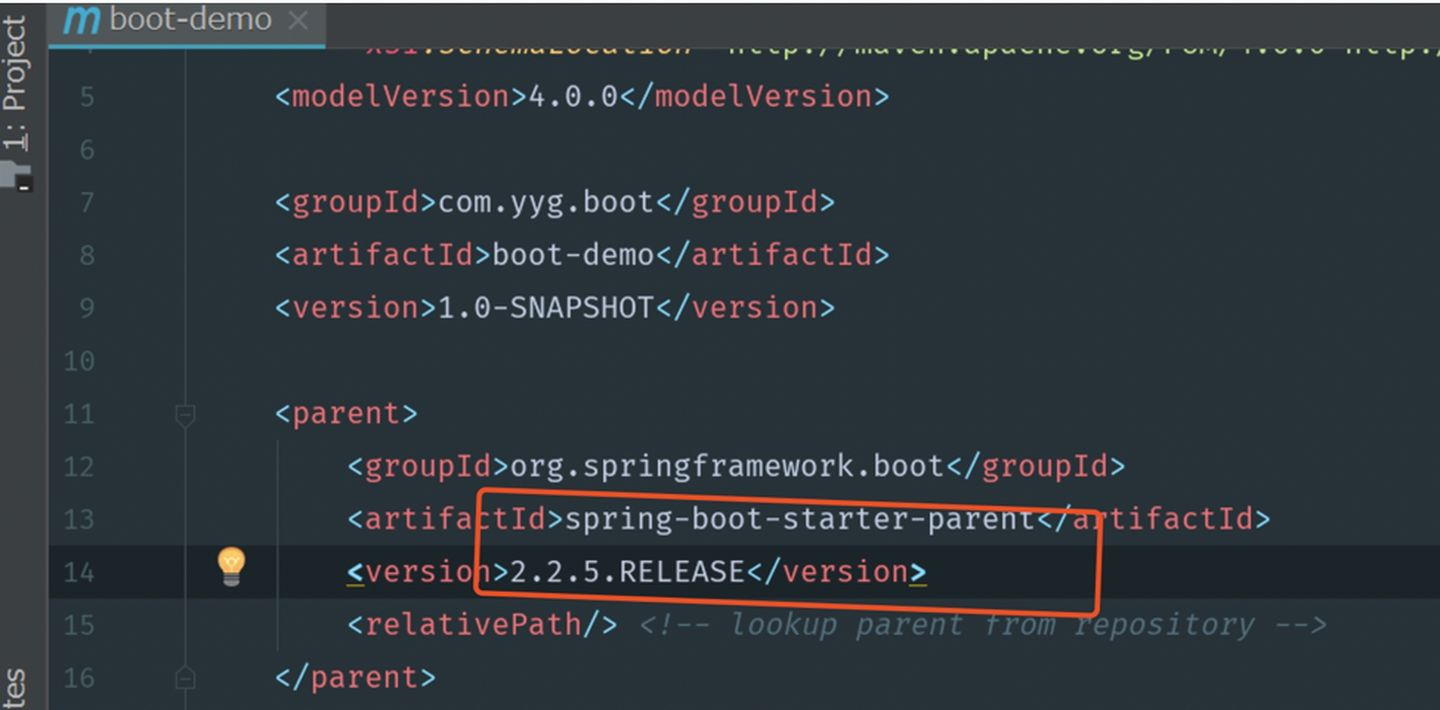The image size is (1440, 710).
Task: Click the 'lookup parent from repository' comment
Action: coord(983,625)
